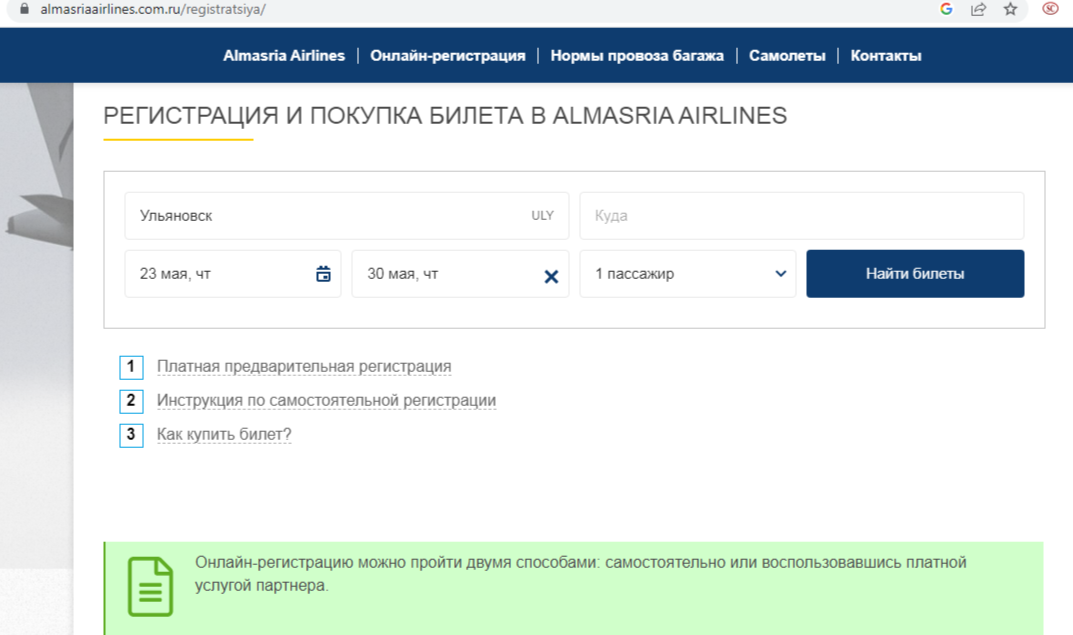Image resolution: width=1073 pixels, height=635 pixels.
Task: Click the Куда destination field
Action: [801, 216]
